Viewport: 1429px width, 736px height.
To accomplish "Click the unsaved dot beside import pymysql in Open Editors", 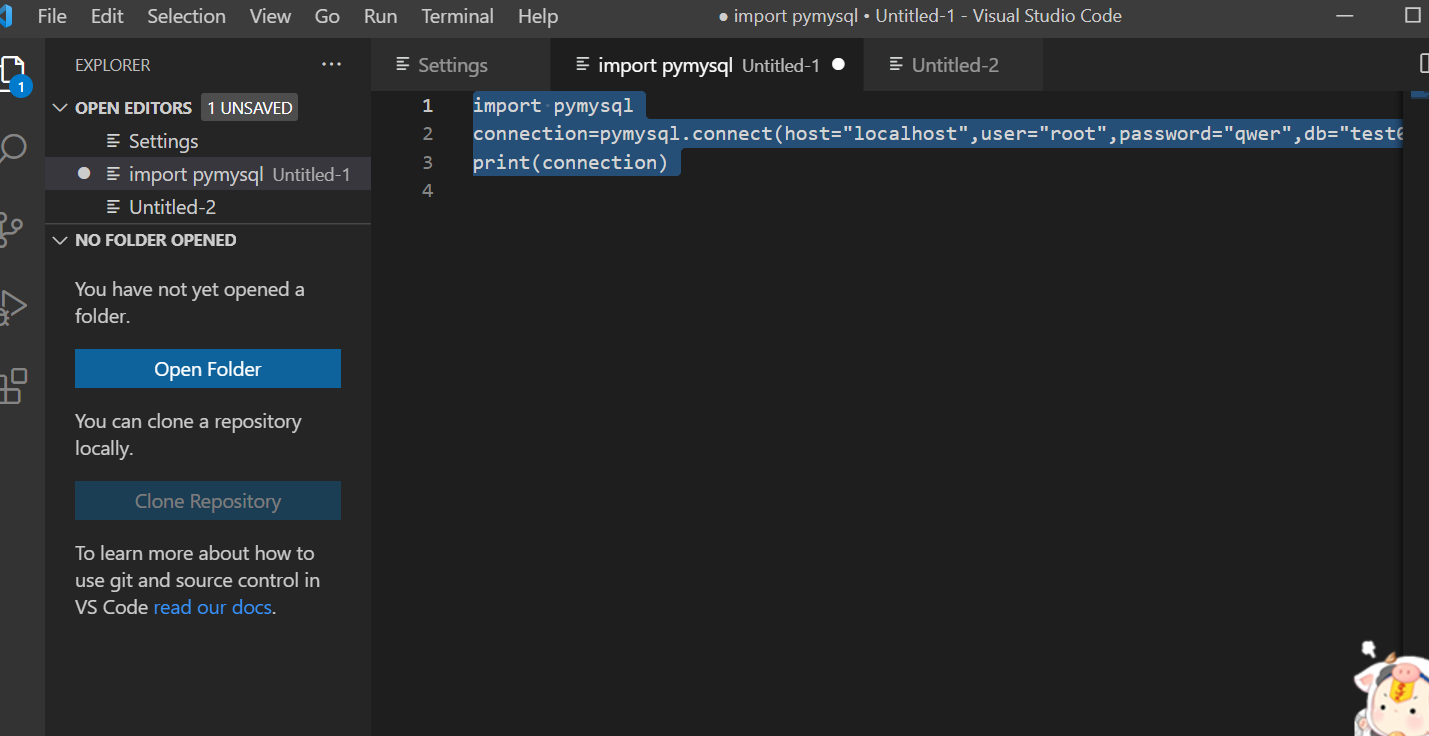I will pyautogui.click(x=84, y=173).
